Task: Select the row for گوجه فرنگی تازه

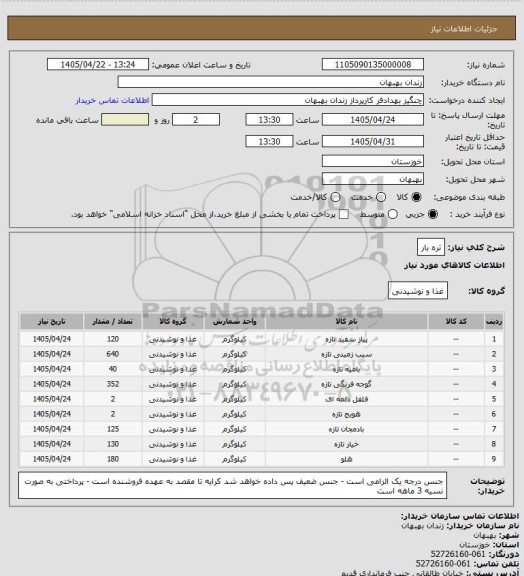Action: click(262, 384)
